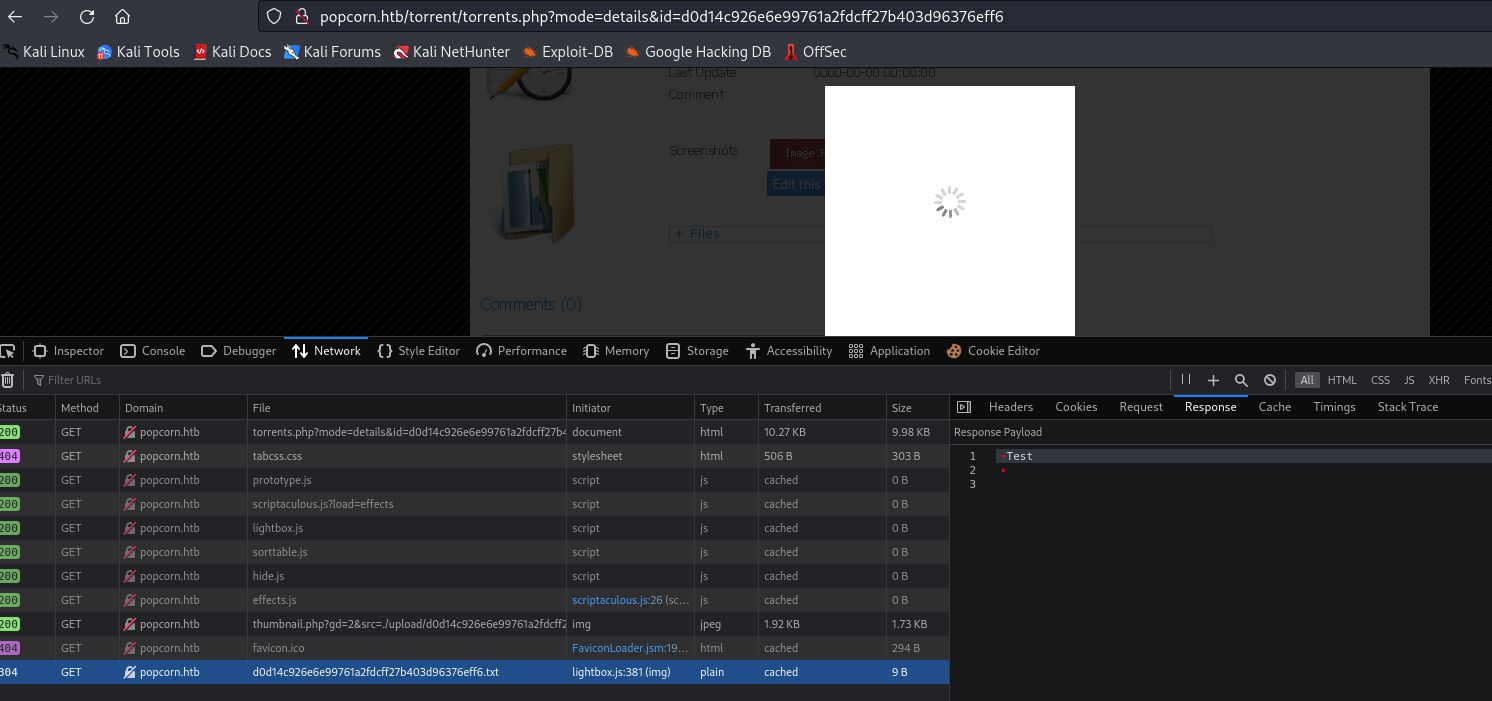Open the search icon in the Network toolbar
Screen dimensions: 1492x701
1241,380
